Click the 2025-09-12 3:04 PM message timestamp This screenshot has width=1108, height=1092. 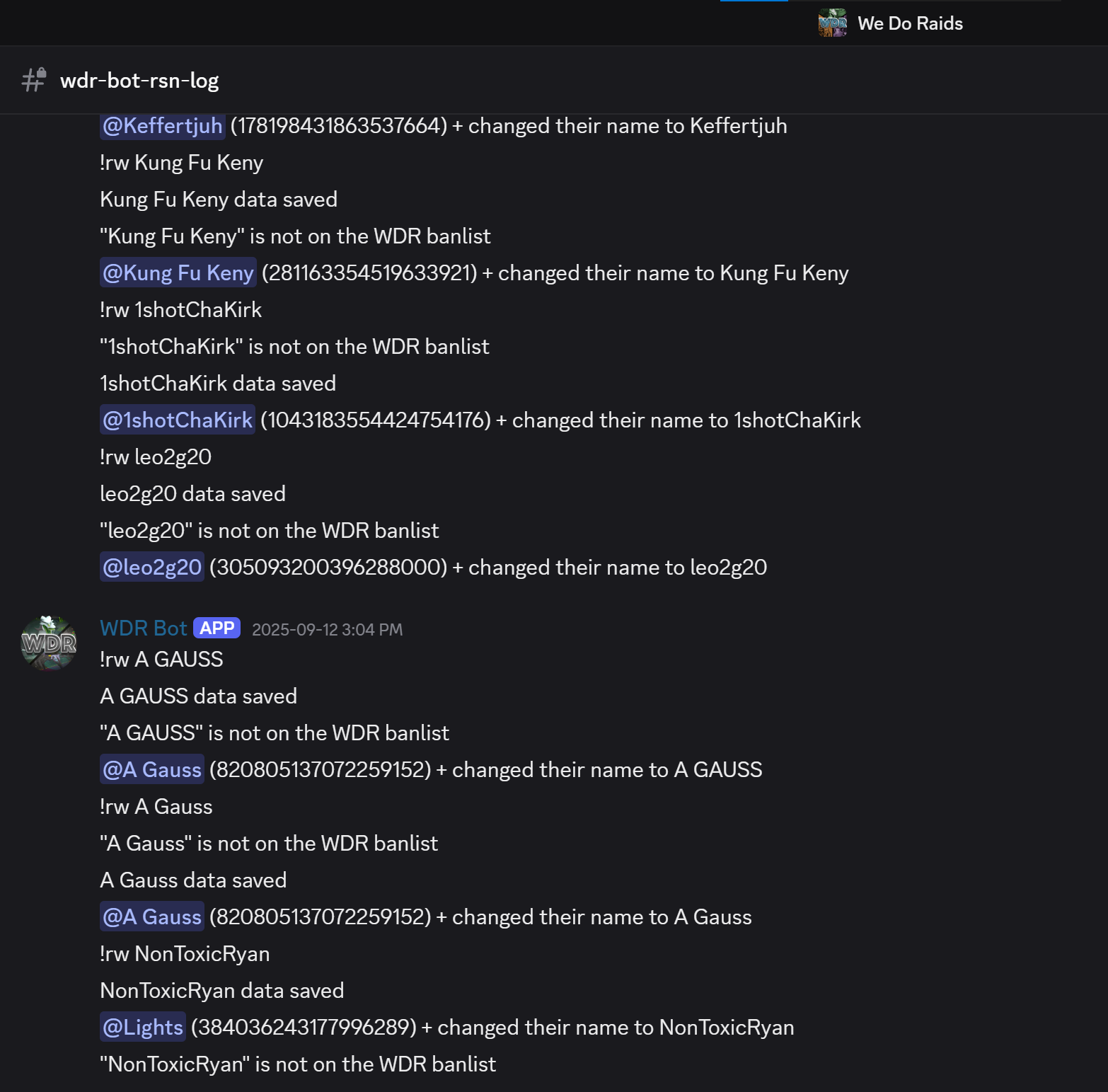327,630
